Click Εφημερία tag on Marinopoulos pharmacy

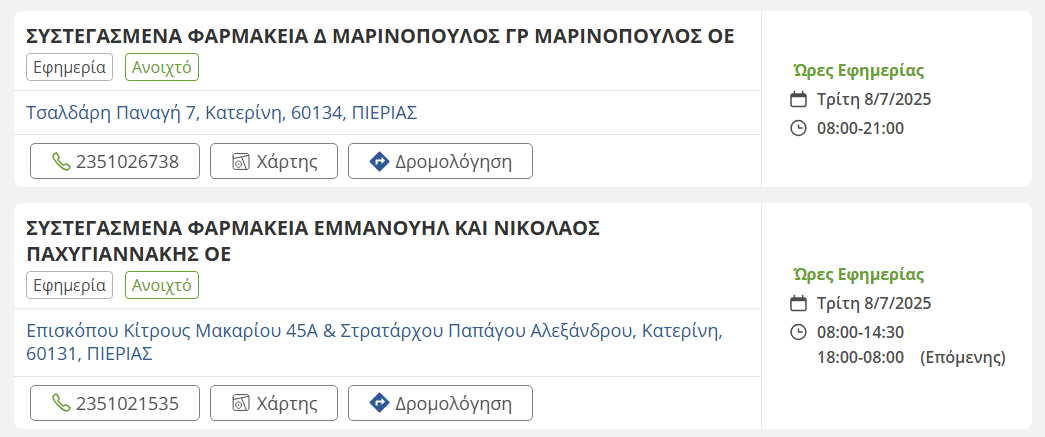69,68
